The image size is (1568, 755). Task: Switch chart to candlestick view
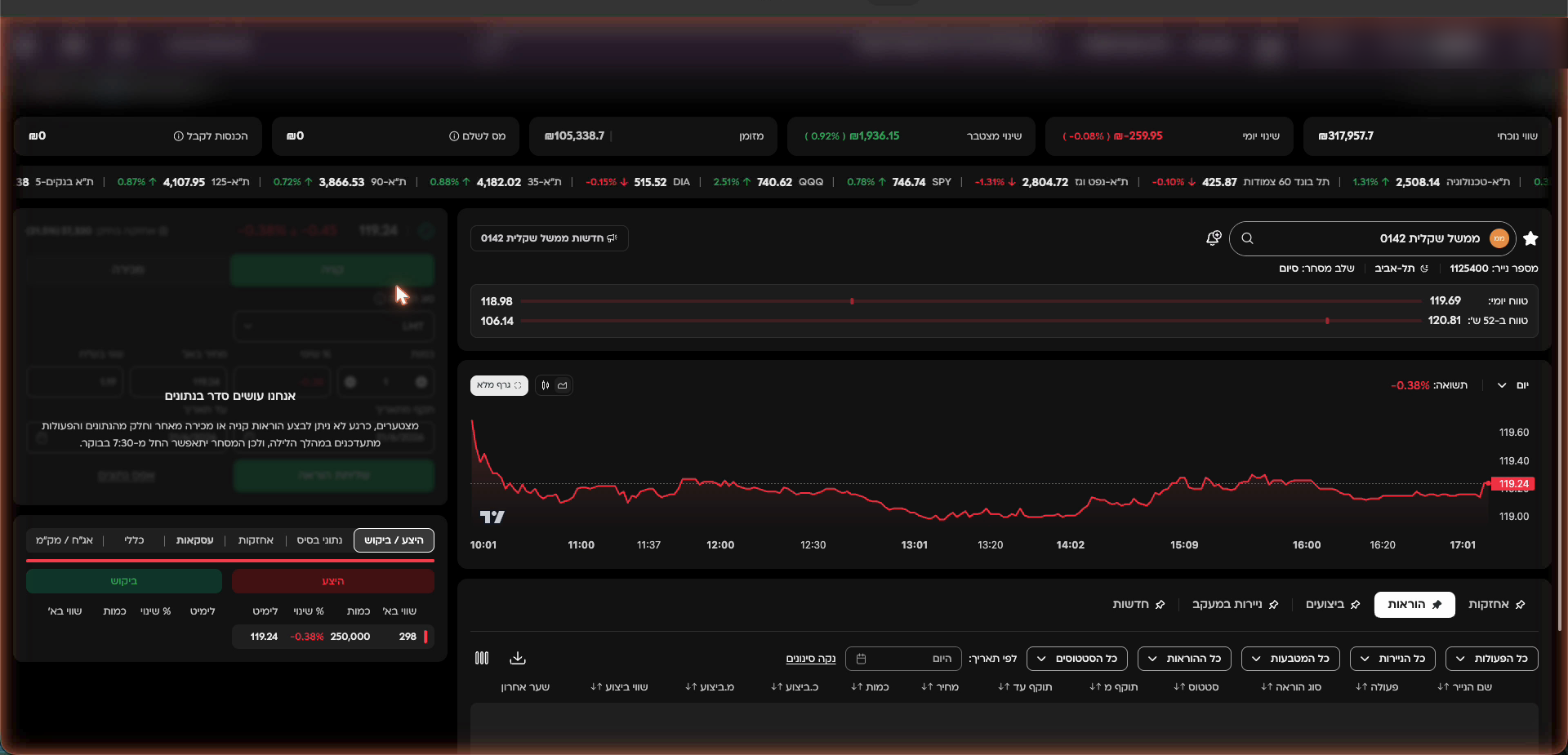pyautogui.click(x=546, y=385)
